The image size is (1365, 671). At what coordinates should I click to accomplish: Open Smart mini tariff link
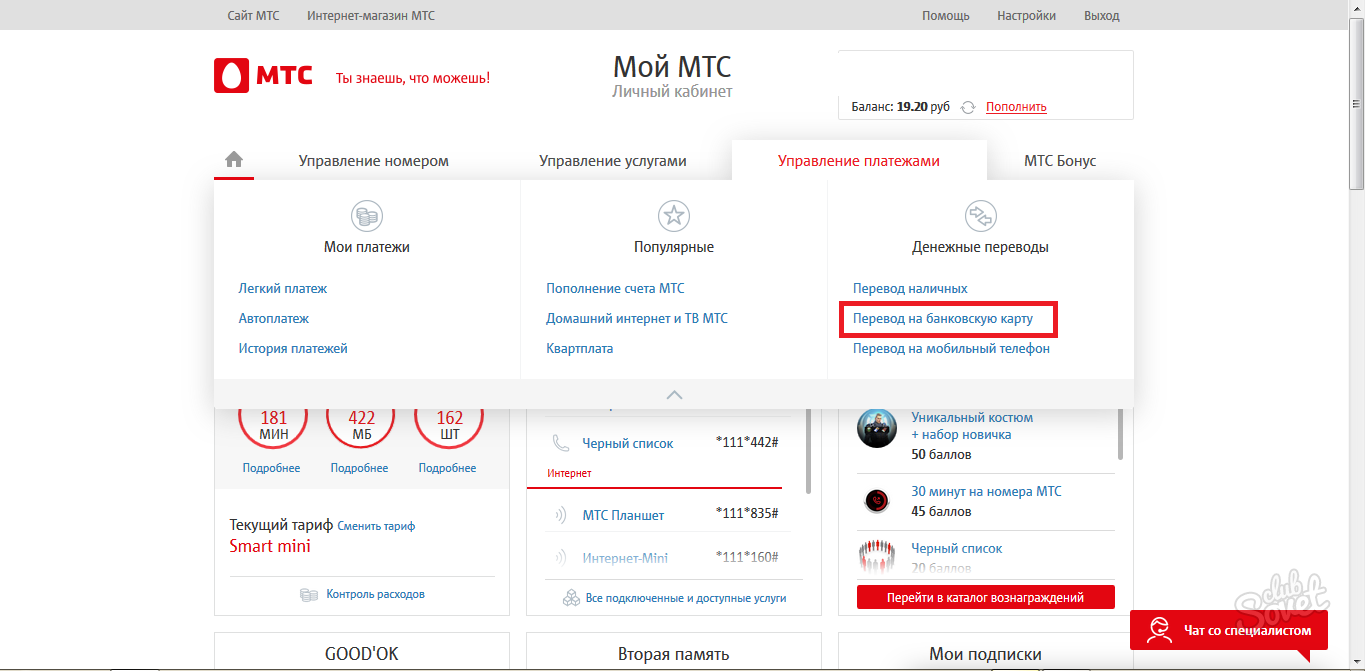coord(270,546)
